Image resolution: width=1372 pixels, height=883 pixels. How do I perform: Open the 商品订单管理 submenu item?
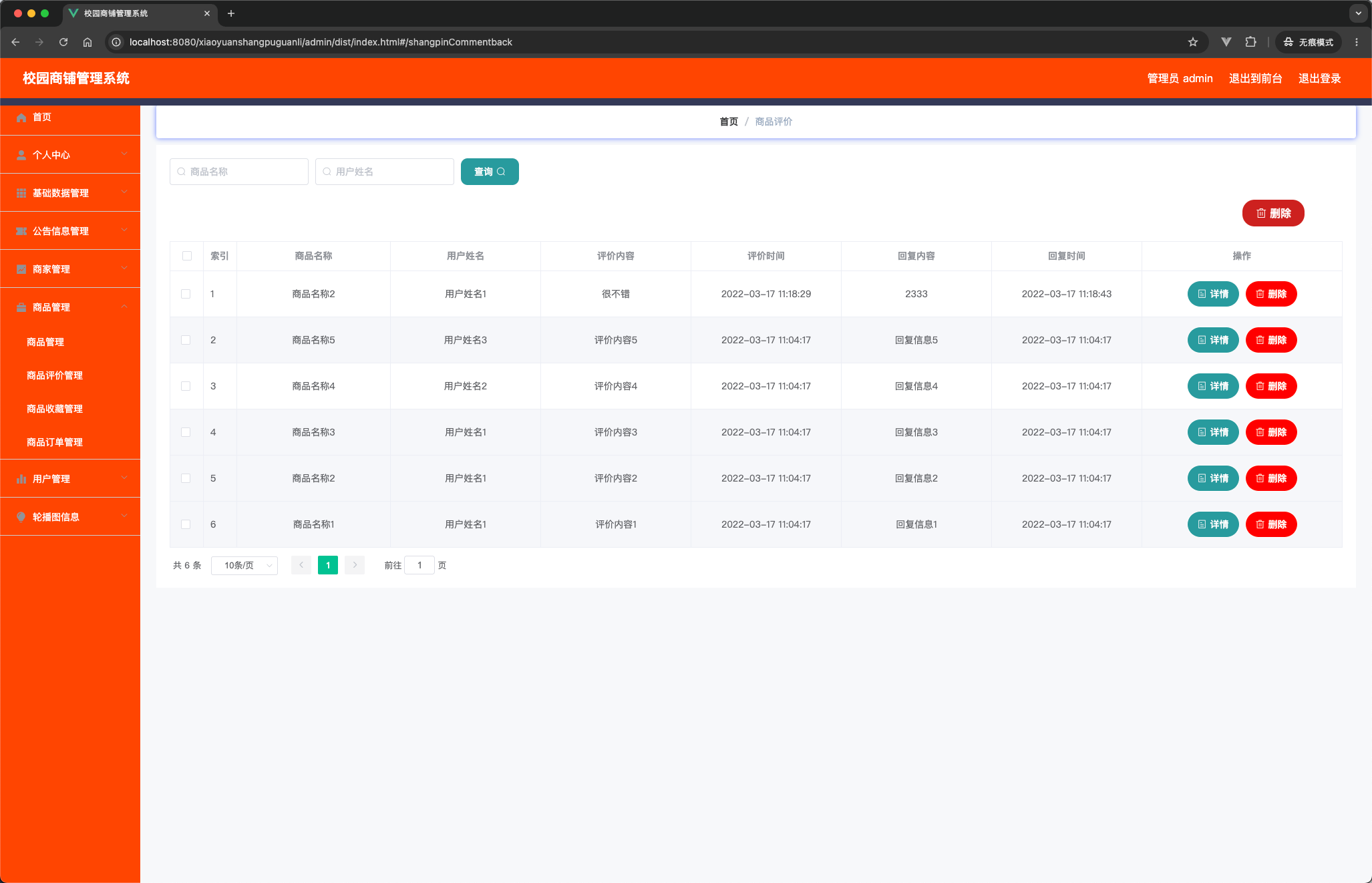pyautogui.click(x=55, y=442)
